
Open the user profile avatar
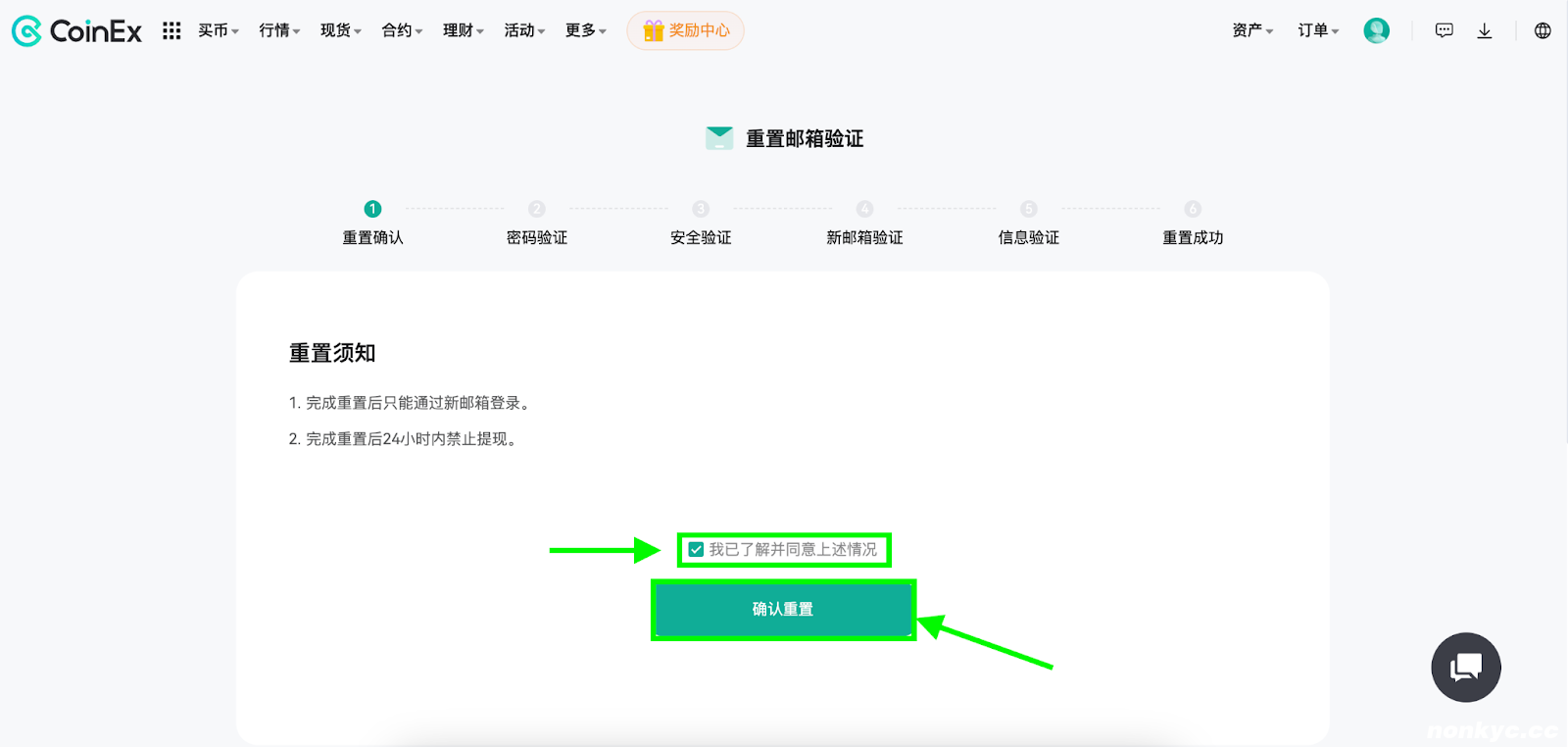coord(1376,31)
